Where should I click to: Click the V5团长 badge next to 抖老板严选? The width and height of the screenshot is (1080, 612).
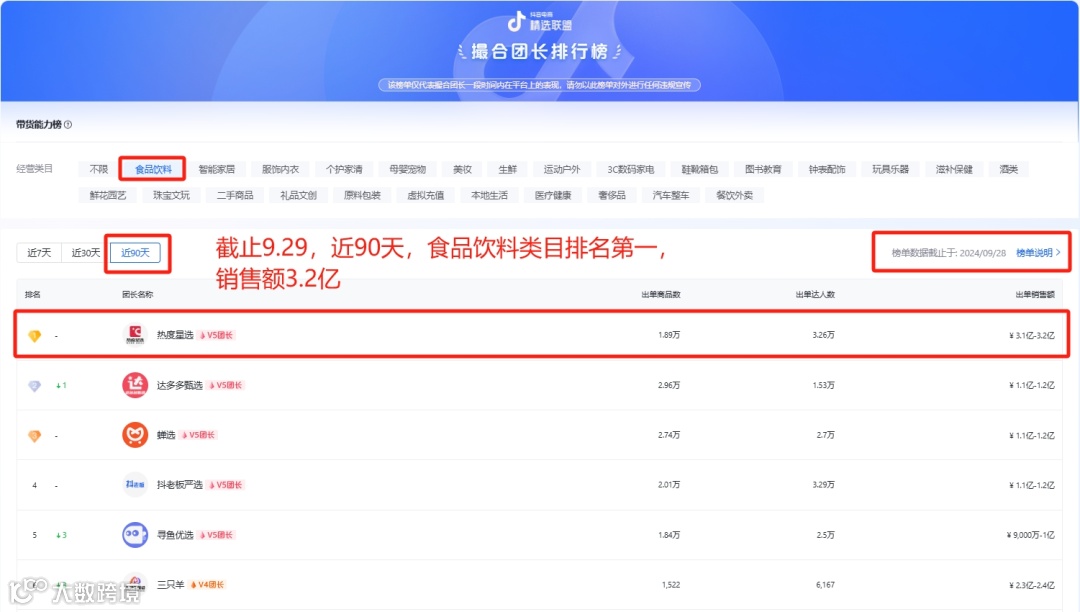point(226,485)
